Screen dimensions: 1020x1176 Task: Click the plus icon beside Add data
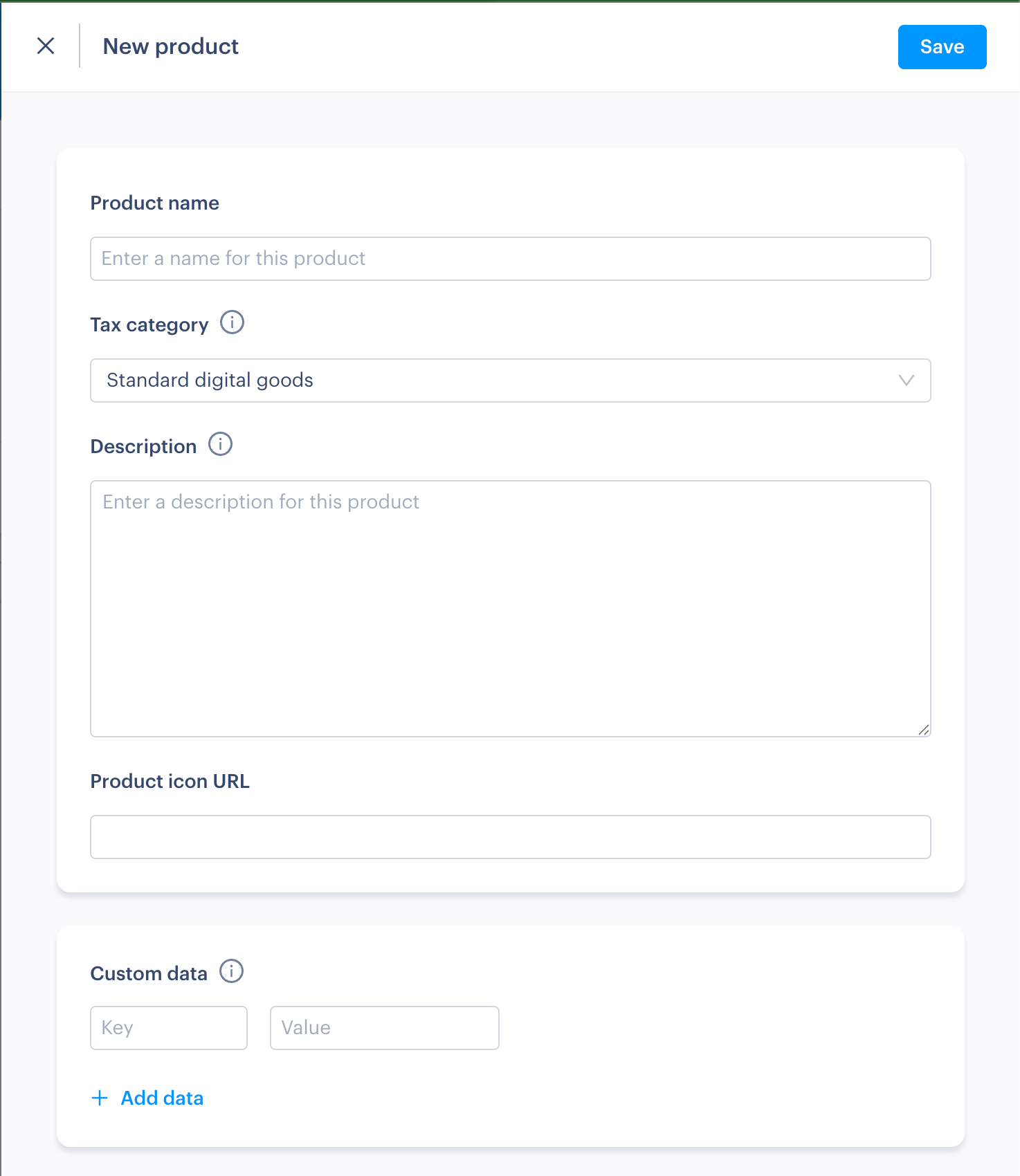[100, 1098]
